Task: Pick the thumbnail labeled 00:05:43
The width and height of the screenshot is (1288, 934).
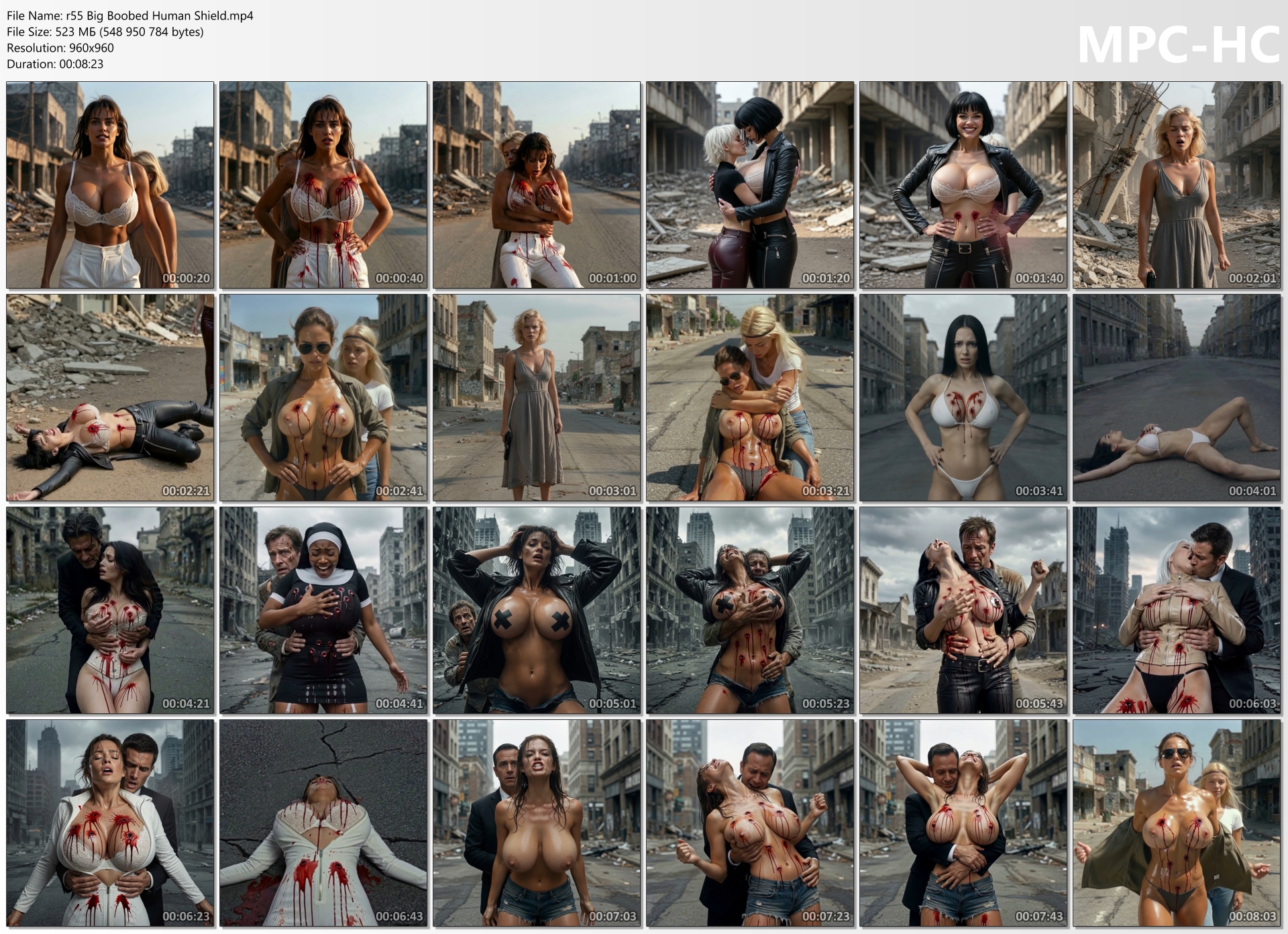Action: (x=963, y=611)
